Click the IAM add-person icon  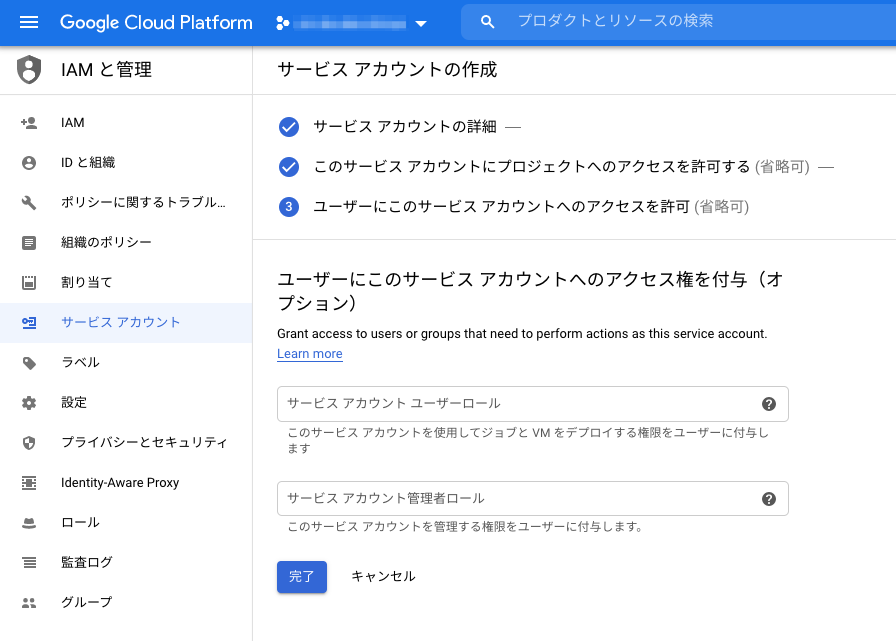pyautogui.click(x=29, y=123)
